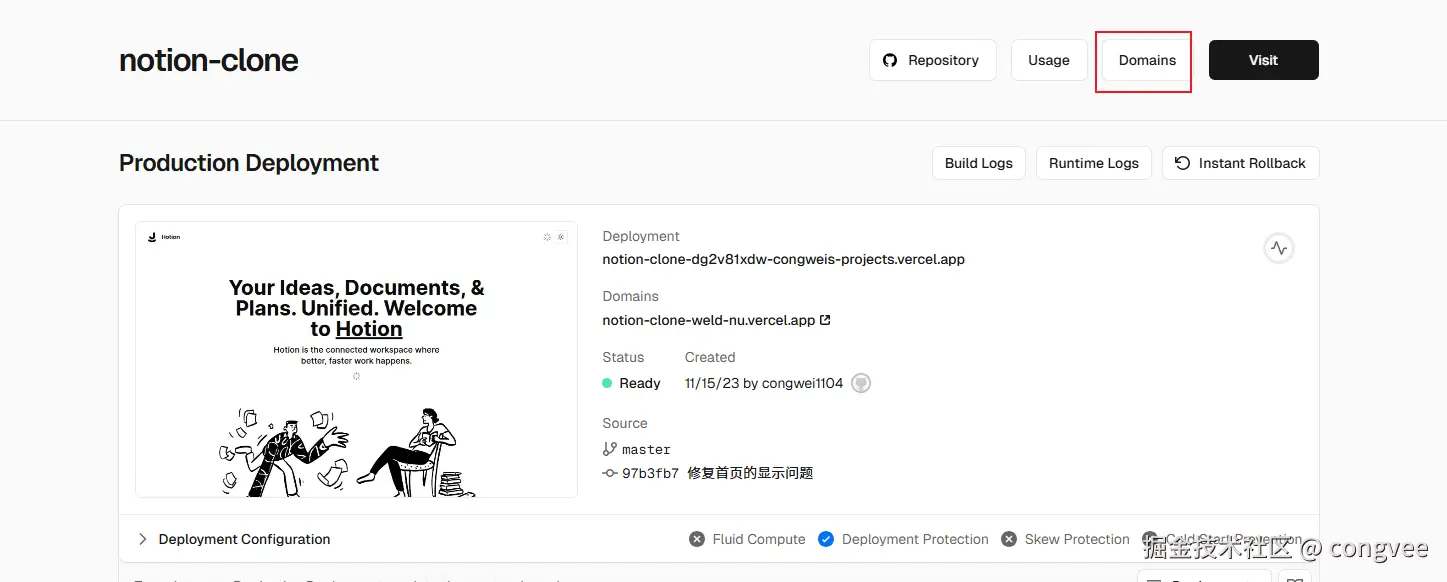Click the GitHub icon in Repository button
The width and height of the screenshot is (1447, 582).
click(x=890, y=60)
